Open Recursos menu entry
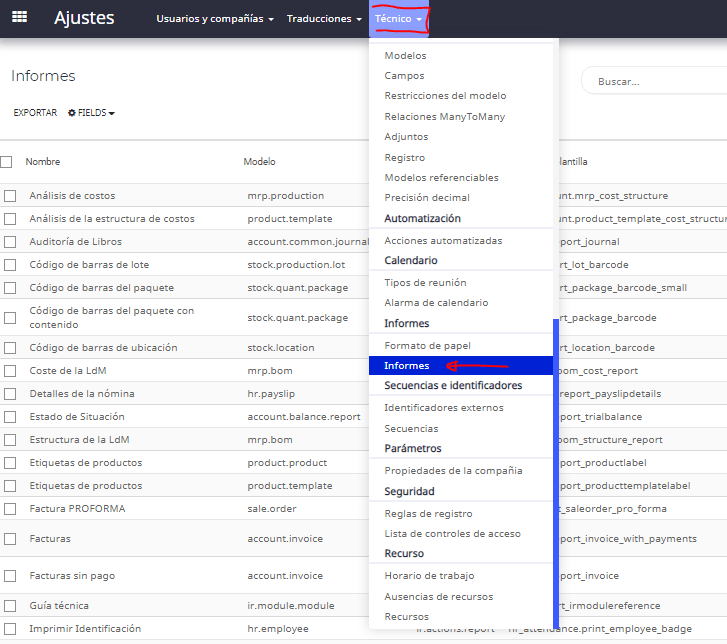Image resolution: width=727 pixels, height=644 pixels. (x=407, y=617)
